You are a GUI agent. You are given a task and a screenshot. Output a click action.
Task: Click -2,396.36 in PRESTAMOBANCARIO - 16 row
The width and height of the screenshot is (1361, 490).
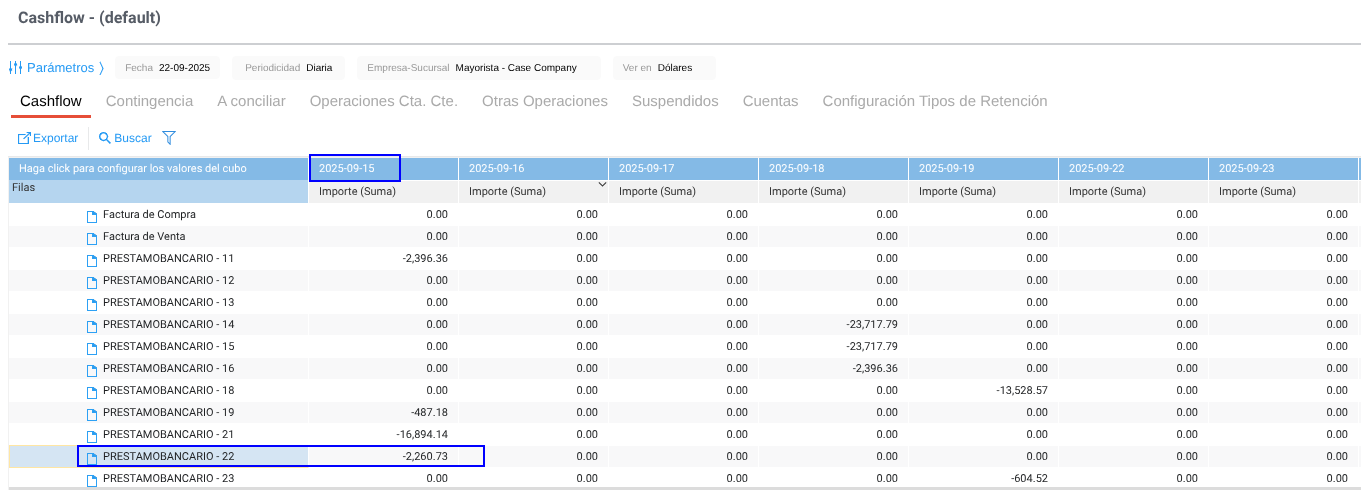click(875, 368)
